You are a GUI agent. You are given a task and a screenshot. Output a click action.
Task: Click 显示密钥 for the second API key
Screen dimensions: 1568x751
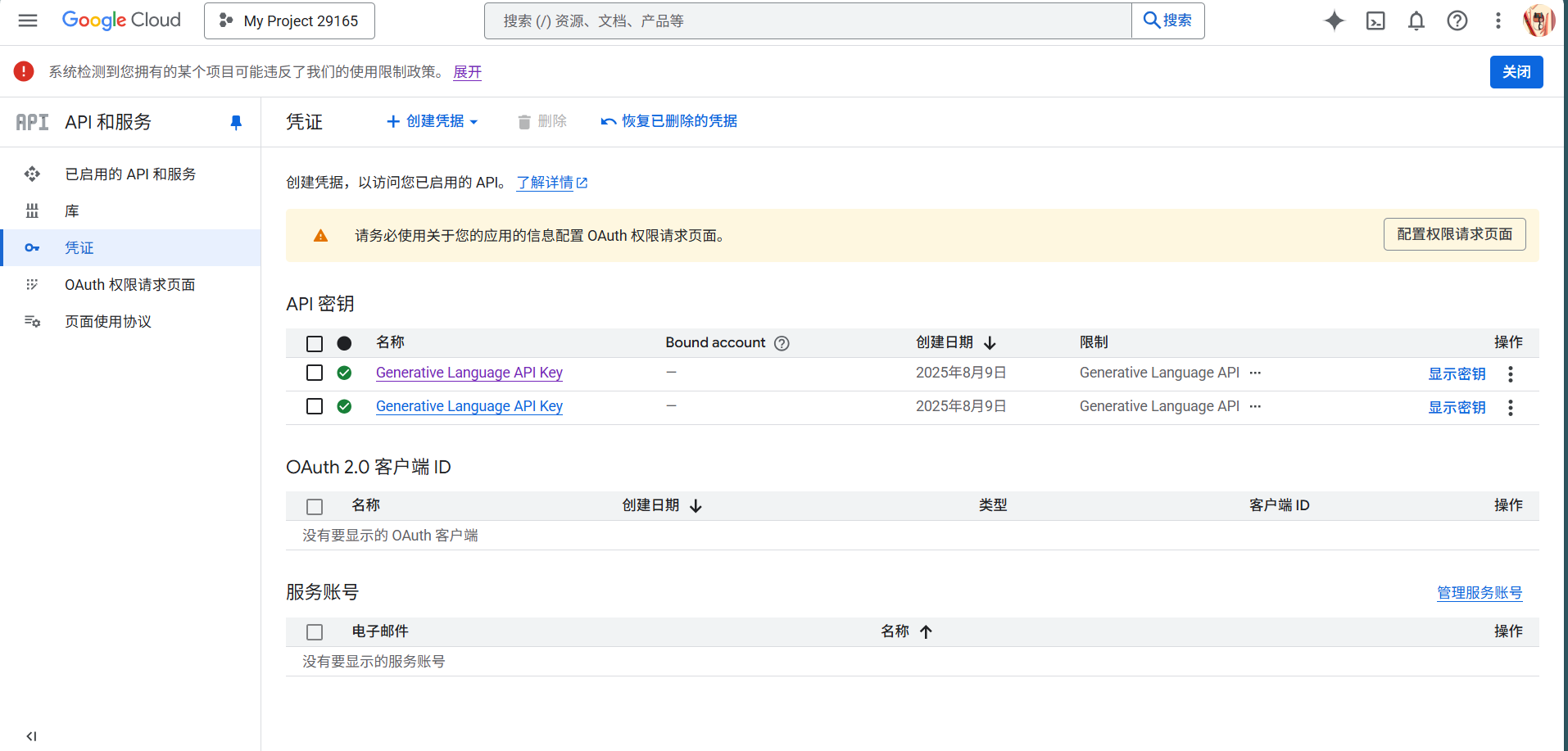[1456, 407]
